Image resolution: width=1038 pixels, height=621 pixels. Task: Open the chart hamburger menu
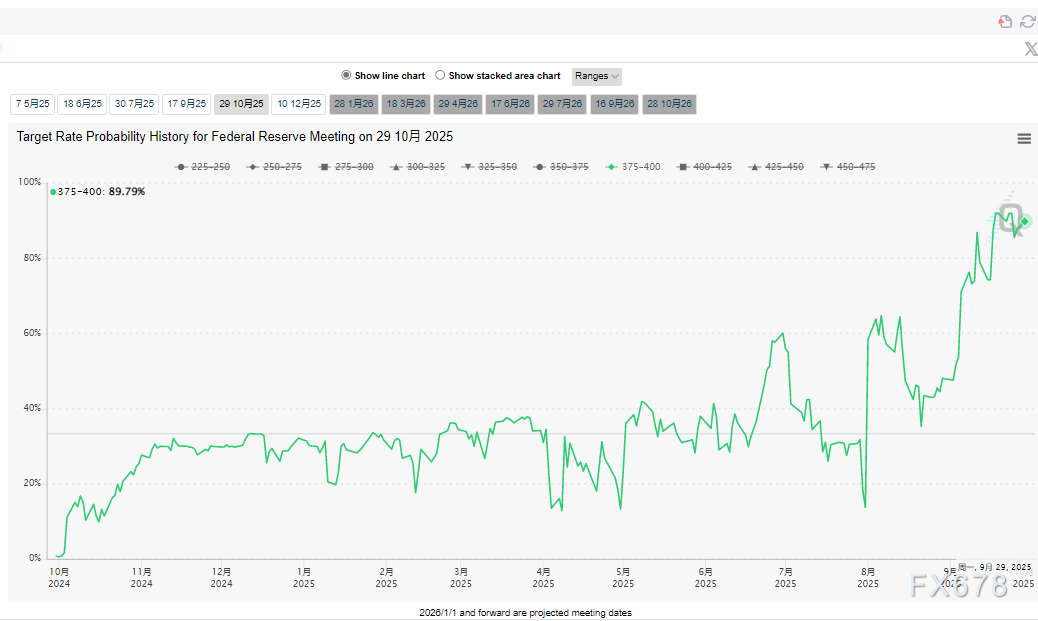click(x=1024, y=139)
